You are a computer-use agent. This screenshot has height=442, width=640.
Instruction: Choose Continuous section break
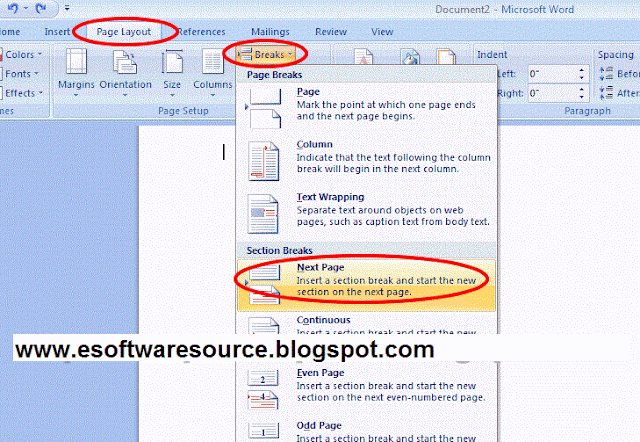[x=367, y=324]
